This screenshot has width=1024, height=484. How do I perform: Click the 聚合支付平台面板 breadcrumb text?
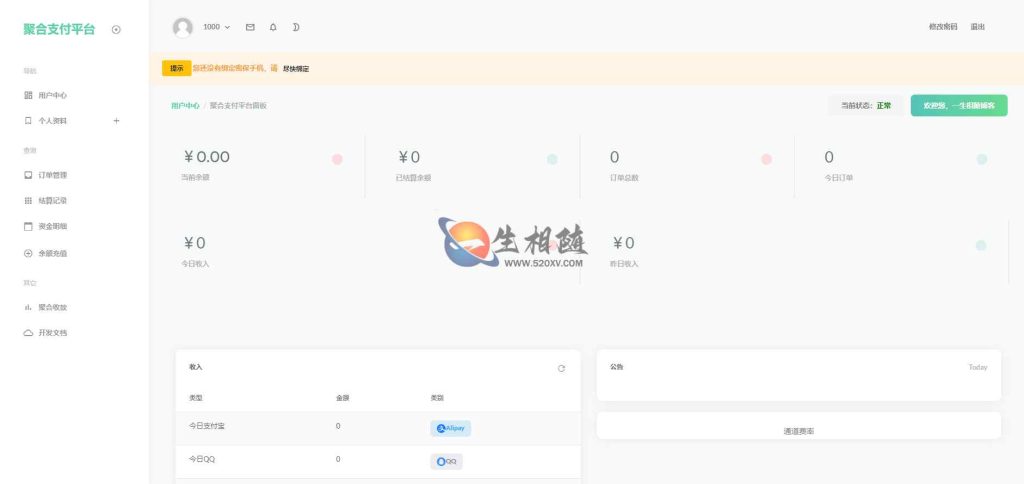point(238,106)
